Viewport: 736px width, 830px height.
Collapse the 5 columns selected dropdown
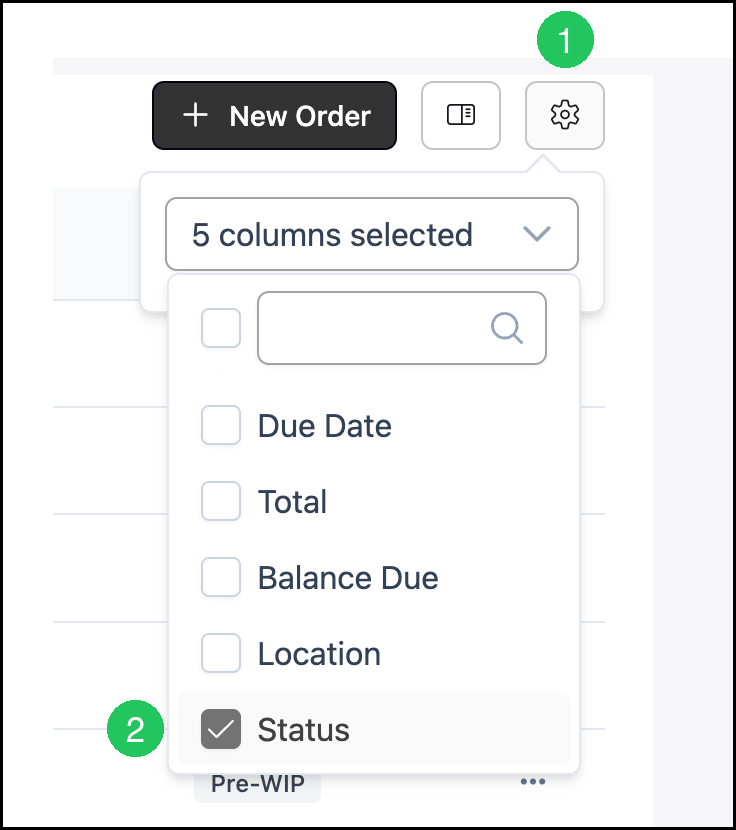(x=372, y=234)
